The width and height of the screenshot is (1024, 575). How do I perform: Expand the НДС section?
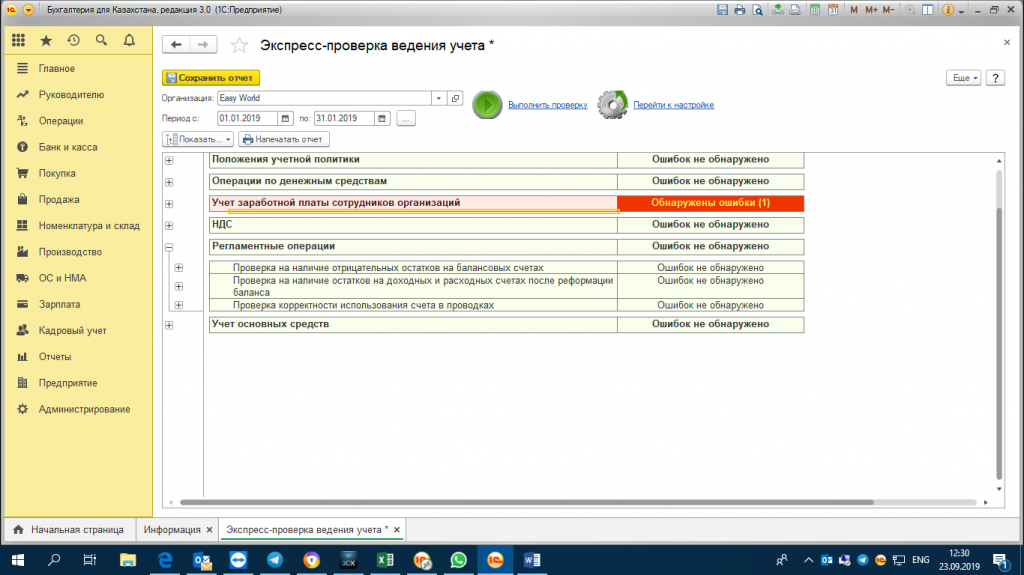click(169, 225)
